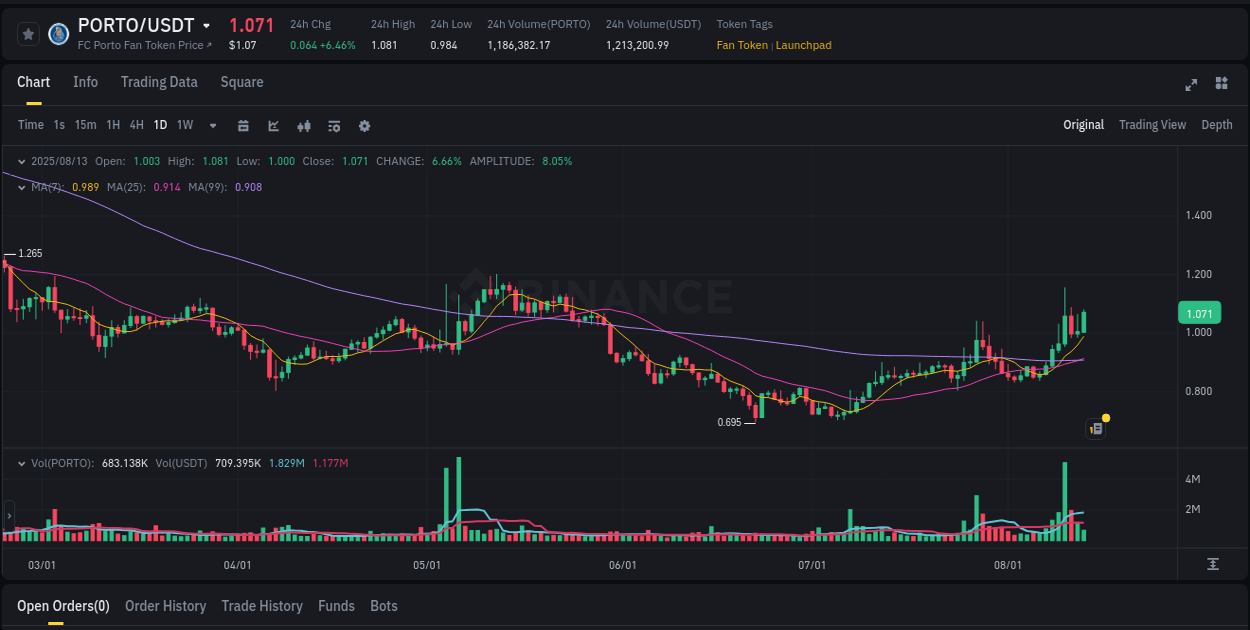Switch to the Trading Data tab
The image size is (1250, 630).
[x=159, y=82]
